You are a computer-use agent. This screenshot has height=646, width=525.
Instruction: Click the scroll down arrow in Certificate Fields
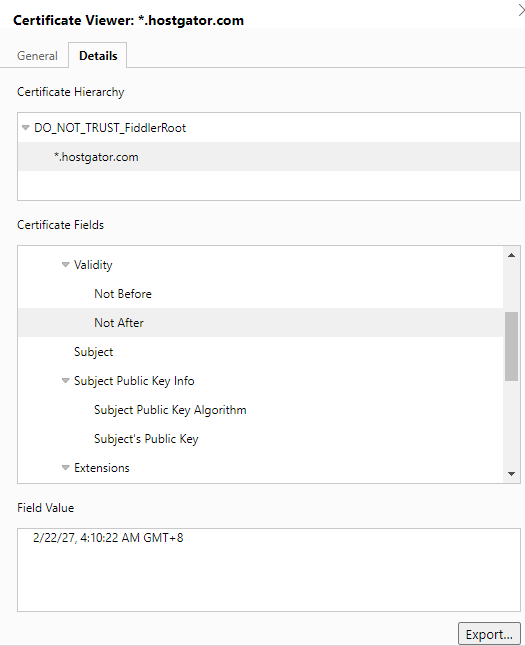pyautogui.click(x=511, y=474)
